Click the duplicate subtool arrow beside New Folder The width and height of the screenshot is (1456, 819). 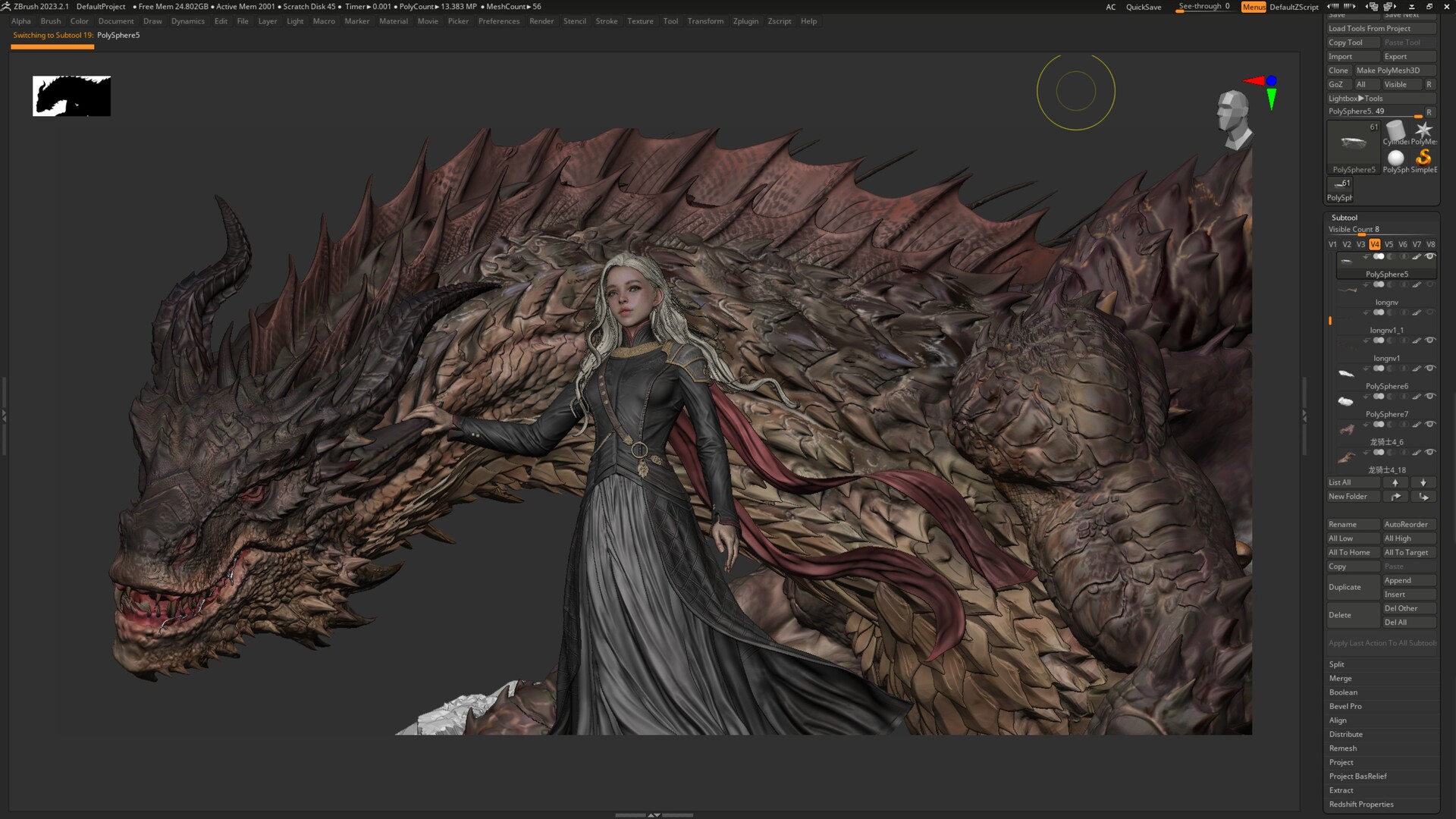1395,496
